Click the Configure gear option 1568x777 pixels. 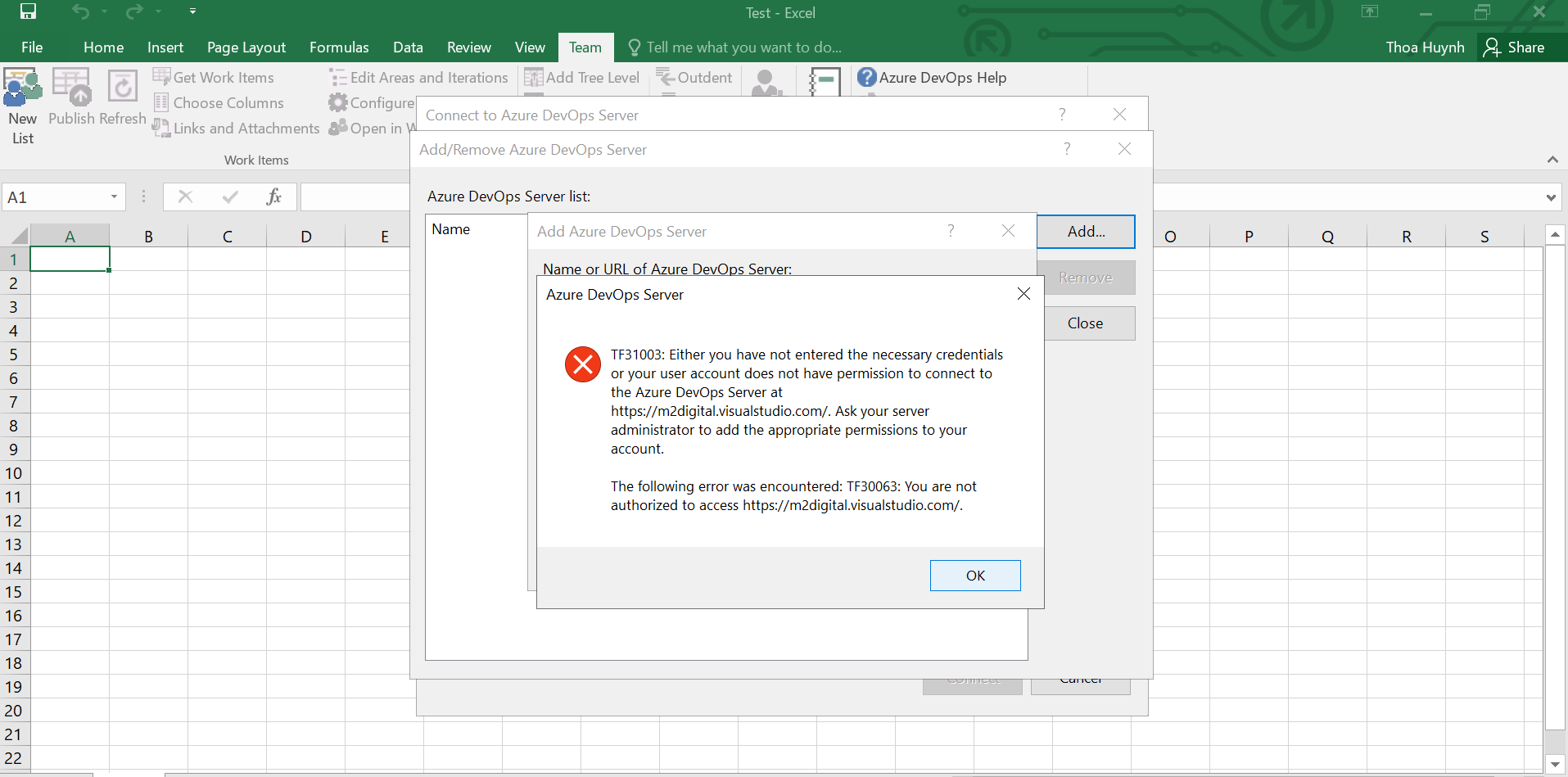pyautogui.click(x=372, y=102)
